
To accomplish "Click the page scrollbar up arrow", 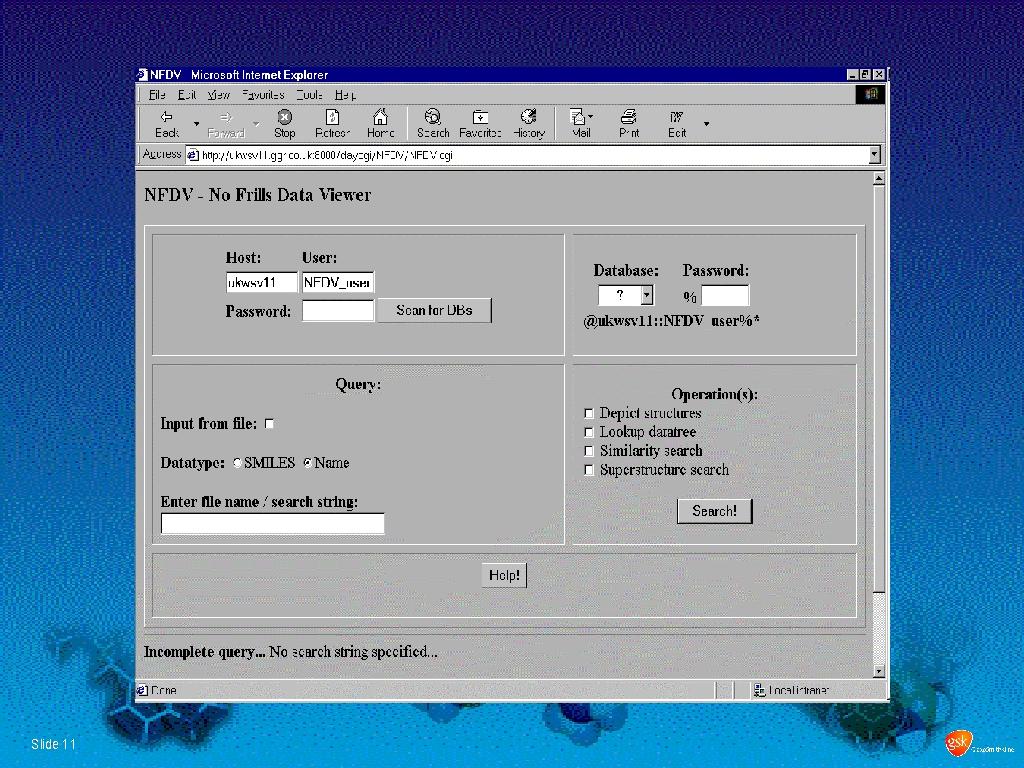I will [x=878, y=178].
